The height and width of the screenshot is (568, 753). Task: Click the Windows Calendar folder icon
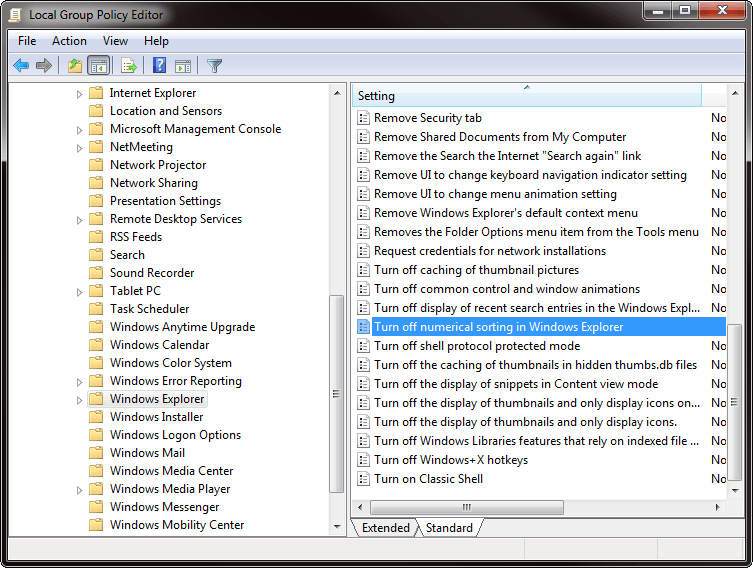tap(96, 345)
